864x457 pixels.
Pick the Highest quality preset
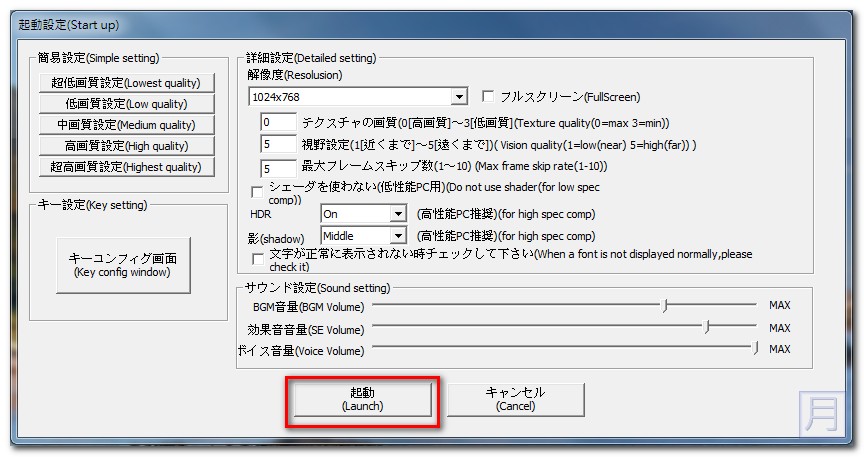126,167
